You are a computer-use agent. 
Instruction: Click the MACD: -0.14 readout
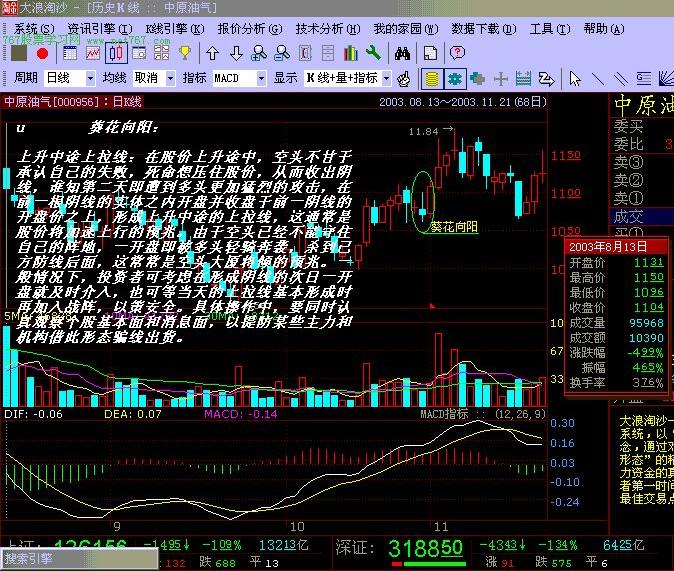coord(241,414)
